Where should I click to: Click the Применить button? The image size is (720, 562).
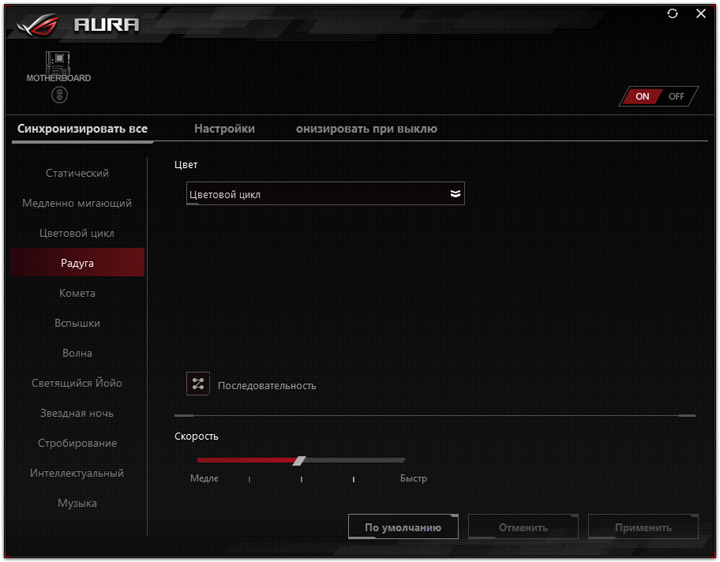[643, 527]
